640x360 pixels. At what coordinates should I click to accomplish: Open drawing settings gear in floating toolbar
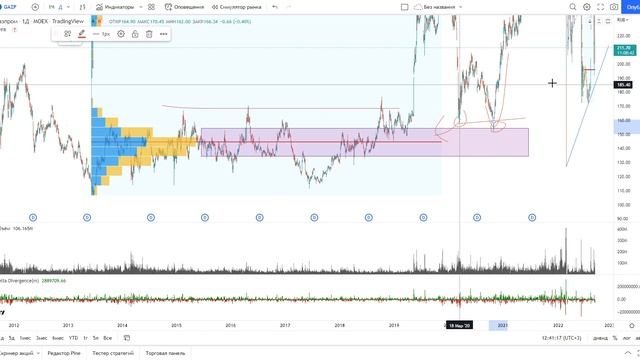(x=121, y=34)
